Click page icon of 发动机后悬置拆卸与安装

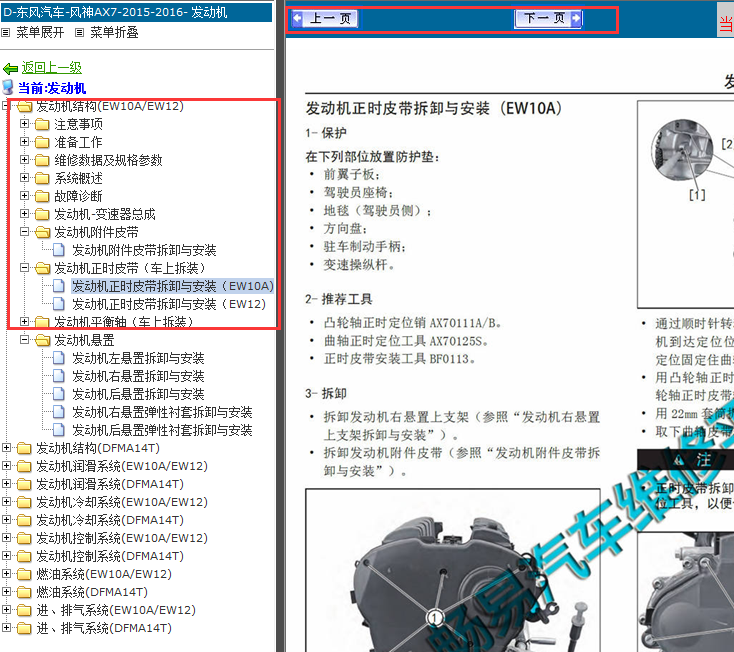point(59,394)
